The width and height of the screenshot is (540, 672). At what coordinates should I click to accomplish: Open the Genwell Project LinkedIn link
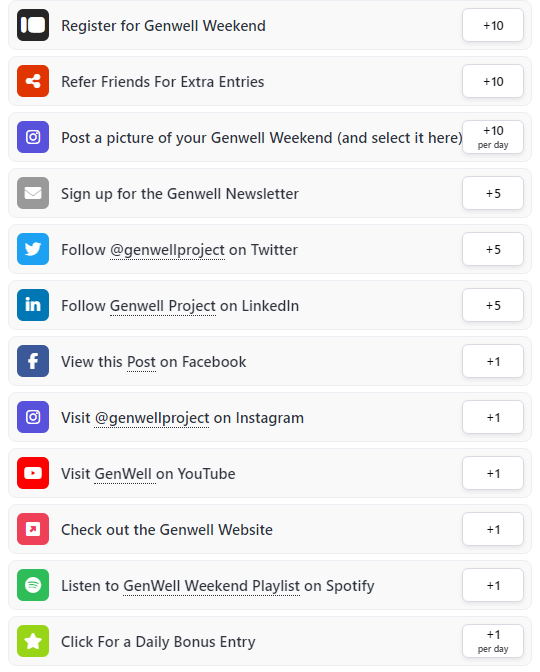pyautogui.click(x=163, y=306)
